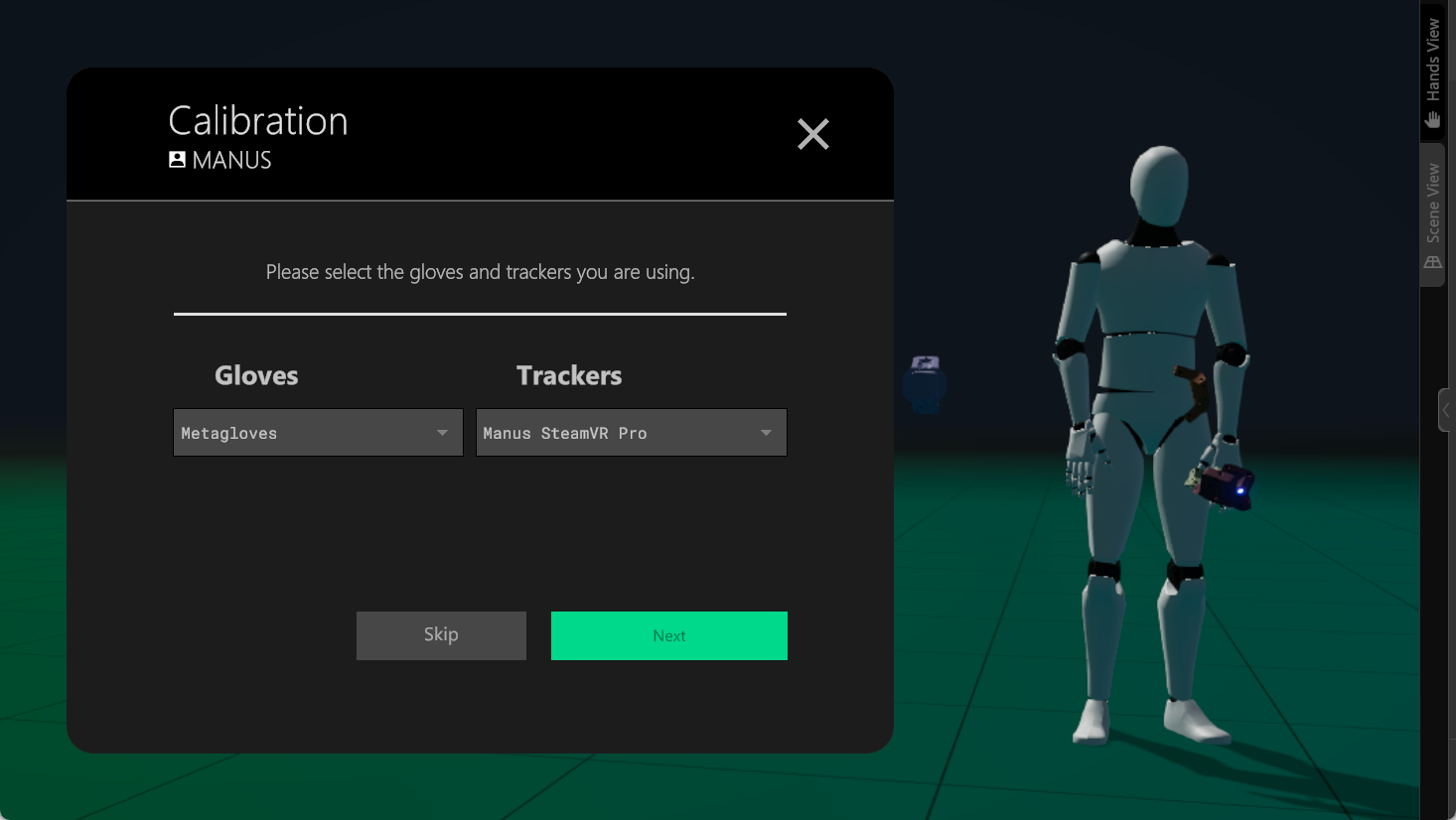The height and width of the screenshot is (820, 1456).
Task: Click the Calibration dialog title
Action: pos(258,121)
